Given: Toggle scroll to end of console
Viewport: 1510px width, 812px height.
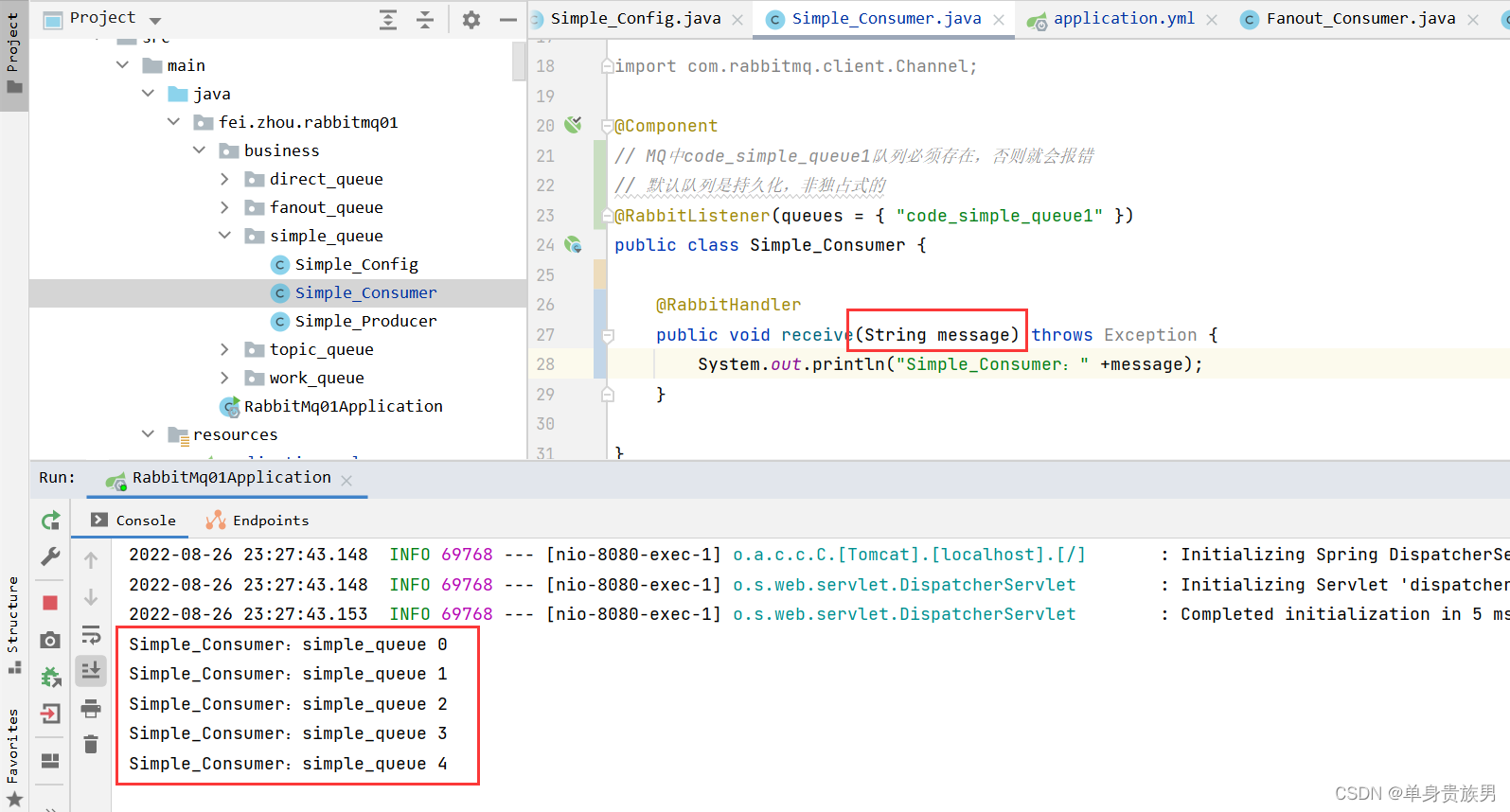Looking at the screenshot, I should click(91, 671).
